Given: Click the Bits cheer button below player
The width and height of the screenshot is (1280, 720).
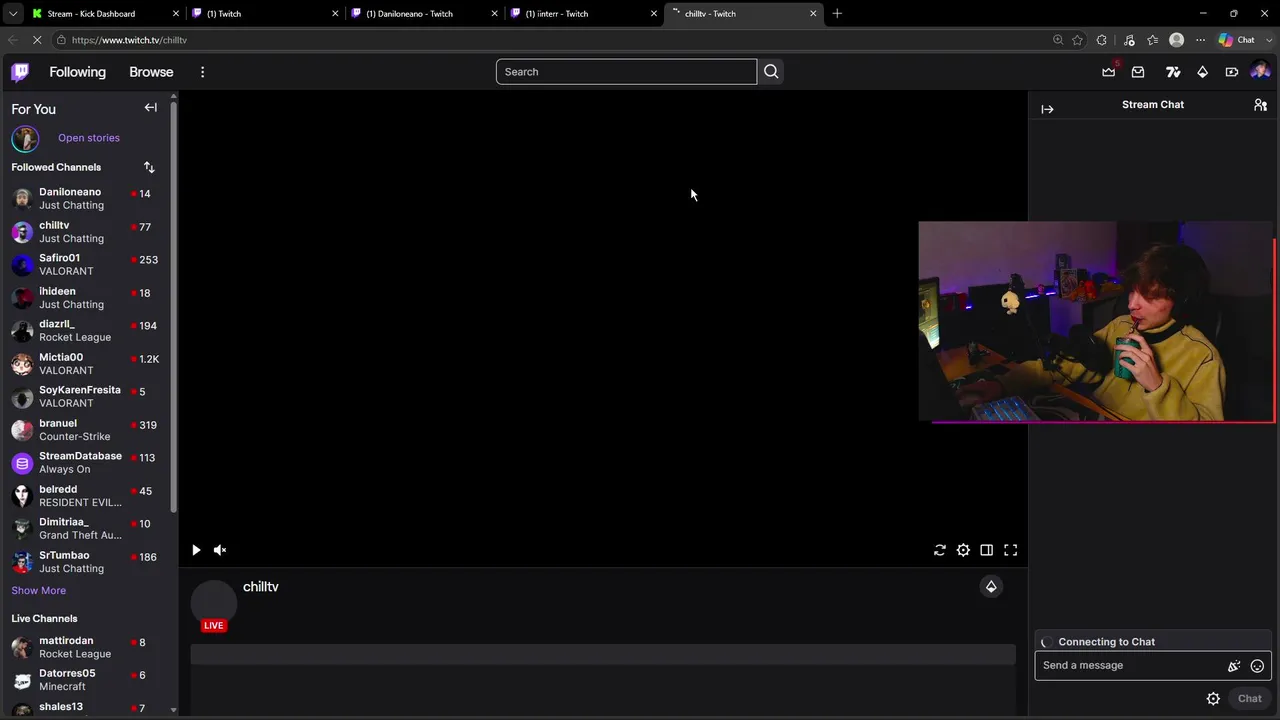Looking at the screenshot, I should click(991, 587).
